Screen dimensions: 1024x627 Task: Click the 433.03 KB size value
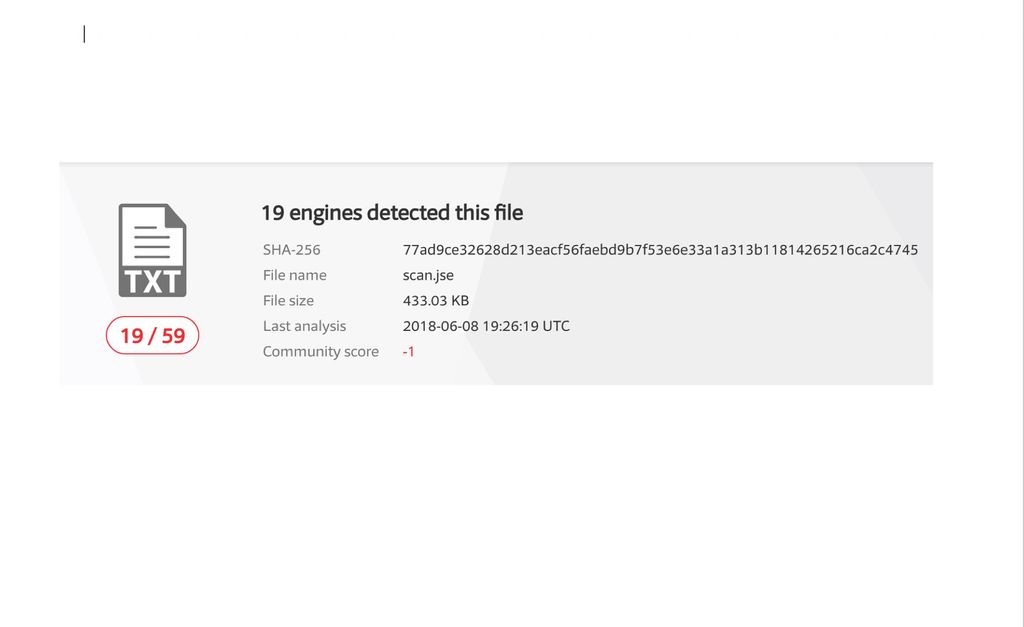[x=436, y=300]
